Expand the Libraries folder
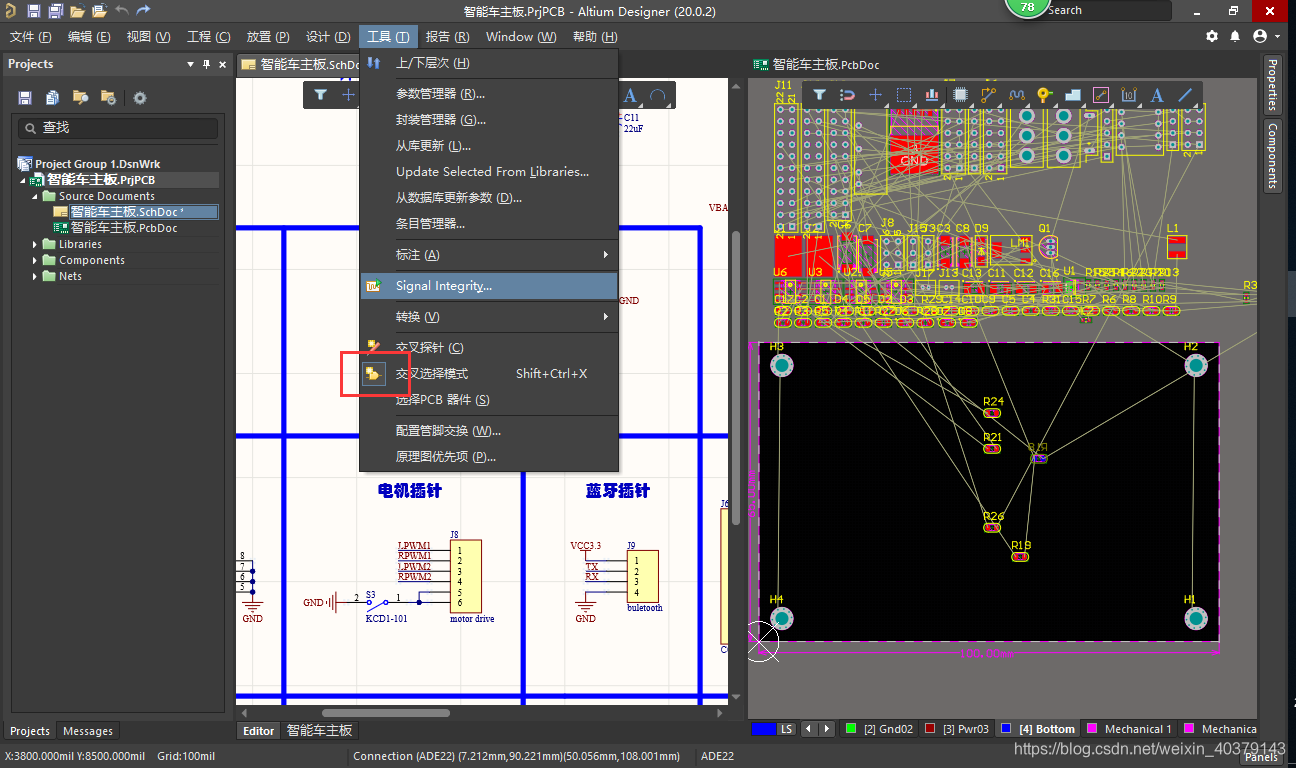The height and width of the screenshot is (768, 1296). click(x=35, y=244)
